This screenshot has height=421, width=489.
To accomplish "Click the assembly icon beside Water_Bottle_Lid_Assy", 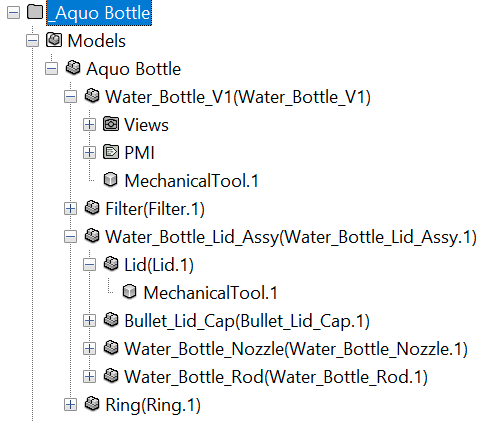I will [x=92, y=236].
